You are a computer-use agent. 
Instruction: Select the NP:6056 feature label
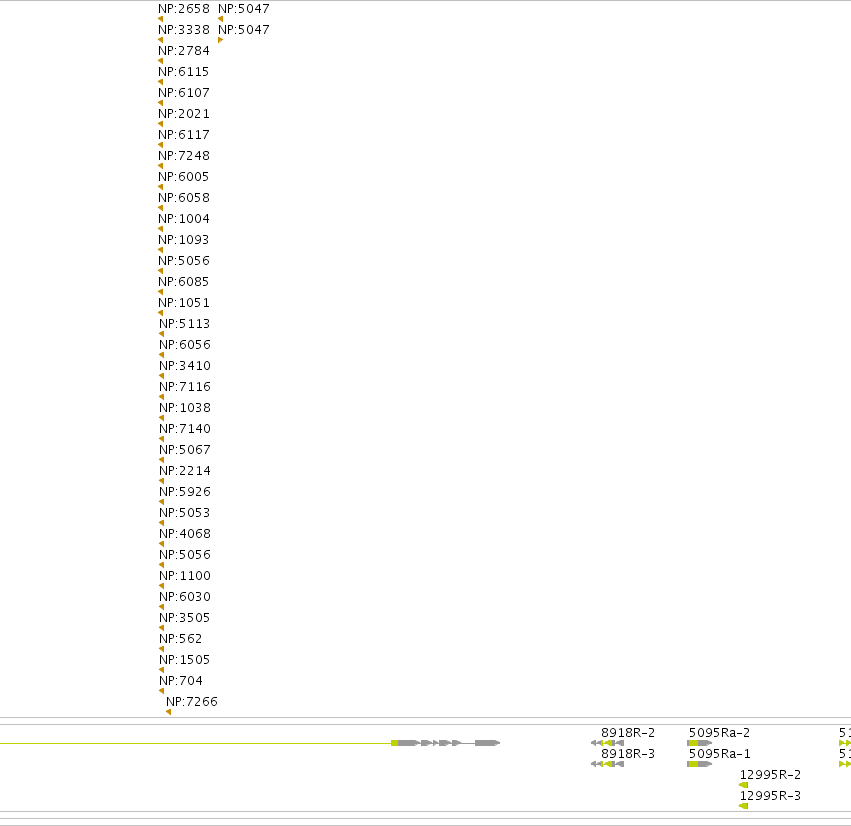click(x=185, y=345)
